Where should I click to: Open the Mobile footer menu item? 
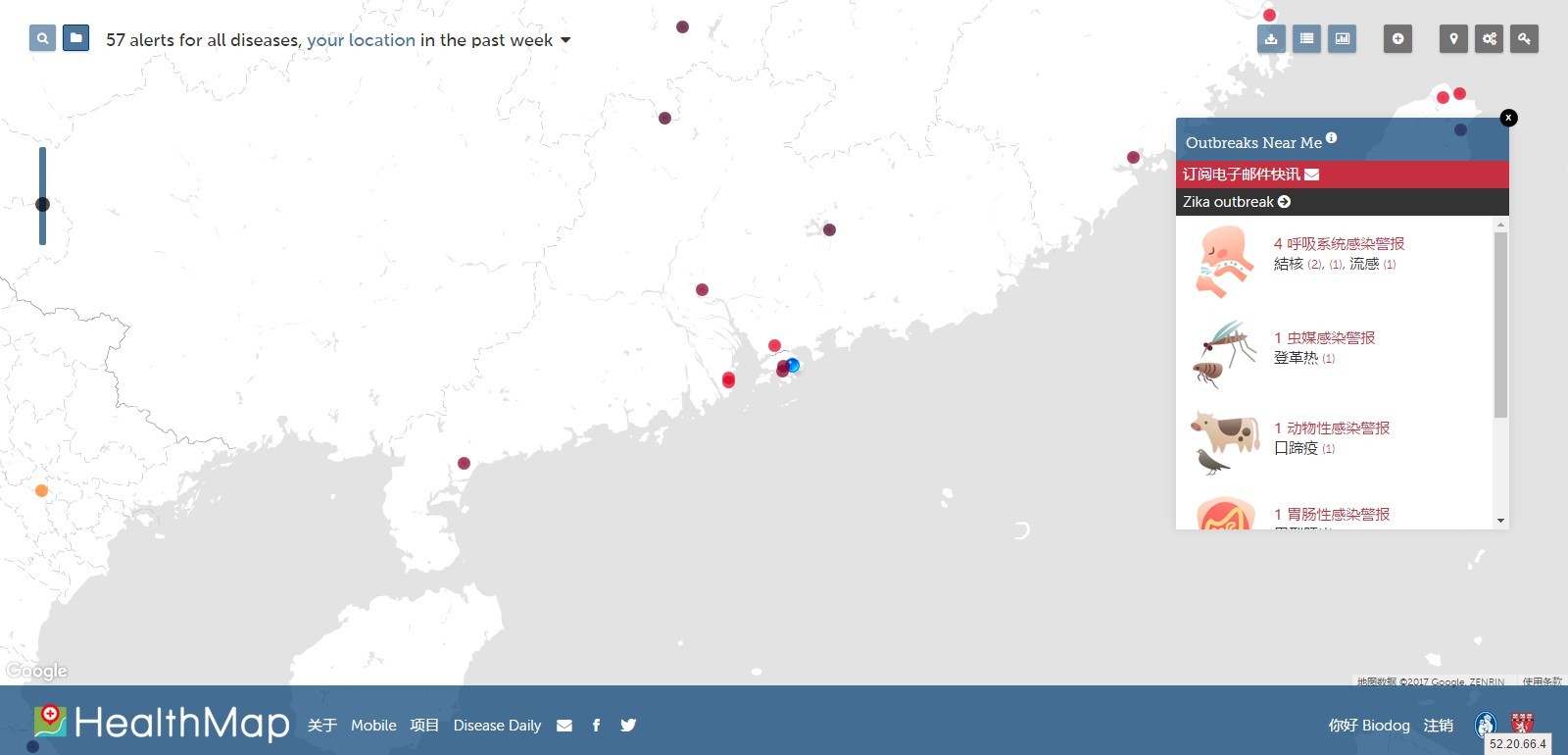[x=373, y=726]
